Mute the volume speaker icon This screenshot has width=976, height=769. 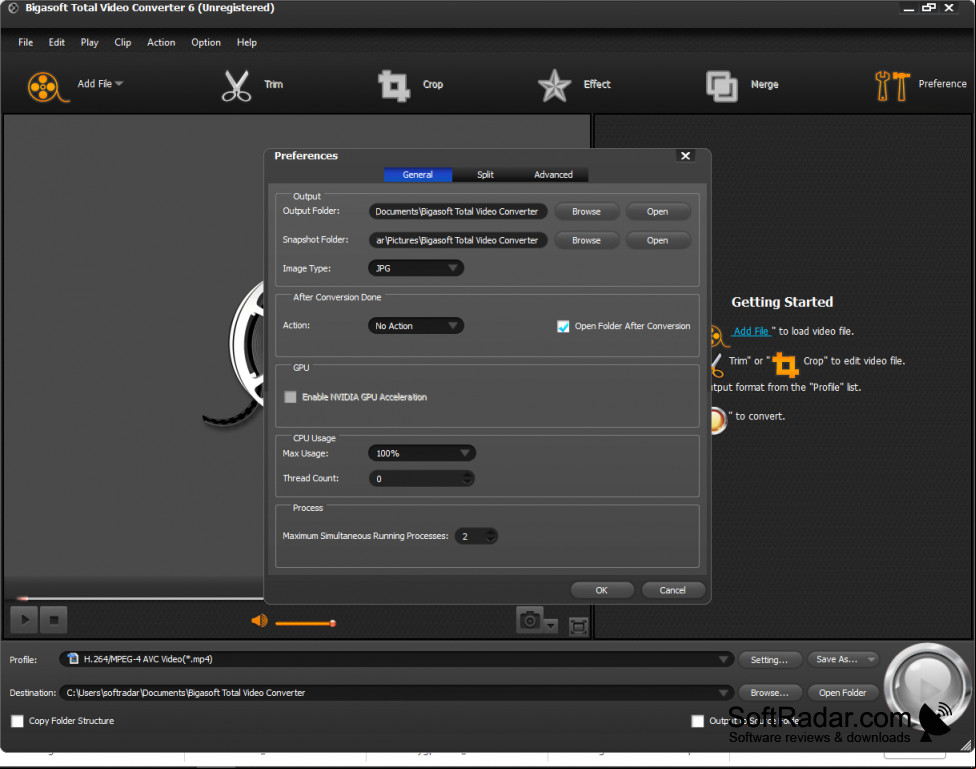[x=259, y=621]
